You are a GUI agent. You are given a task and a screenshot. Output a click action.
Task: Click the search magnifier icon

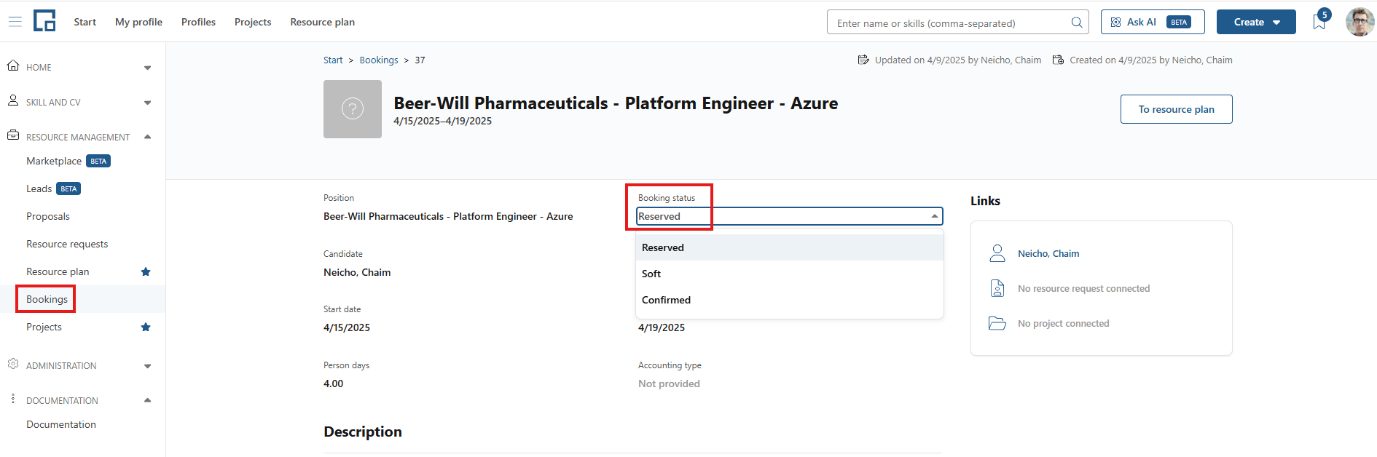click(1077, 22)
